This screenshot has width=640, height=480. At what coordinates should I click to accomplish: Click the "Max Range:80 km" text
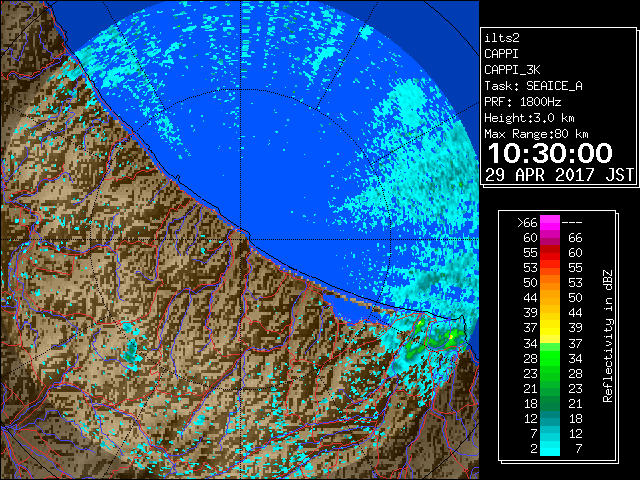tap(536, 134)
